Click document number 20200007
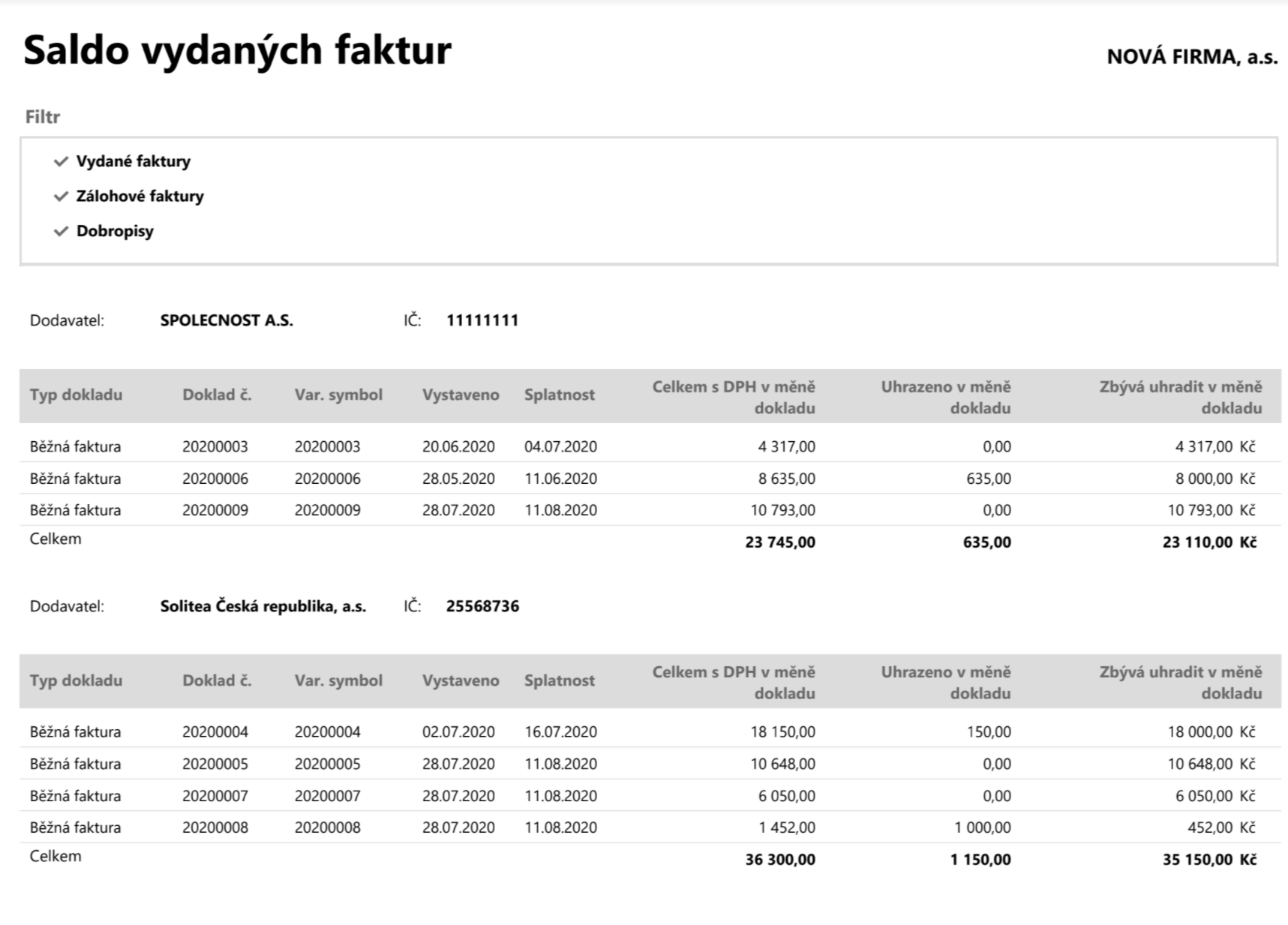 point(215,796)
